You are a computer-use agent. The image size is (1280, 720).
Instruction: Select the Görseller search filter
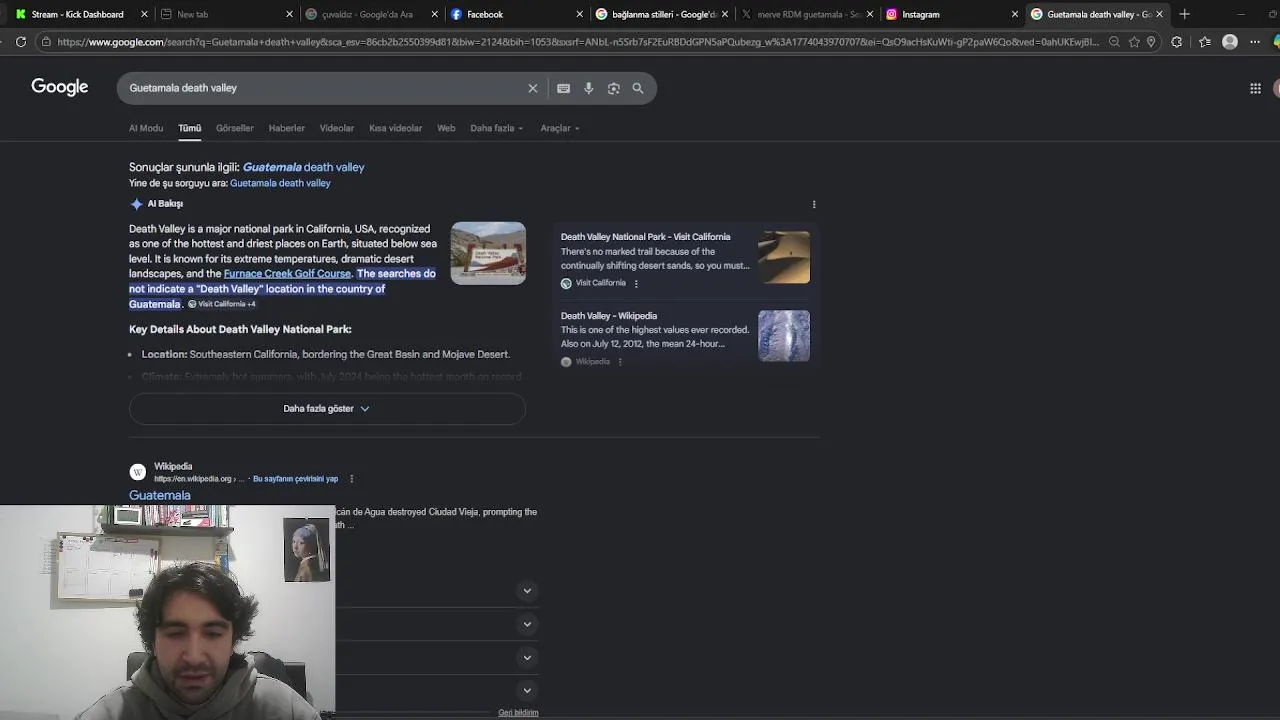(x=235, y=128)
